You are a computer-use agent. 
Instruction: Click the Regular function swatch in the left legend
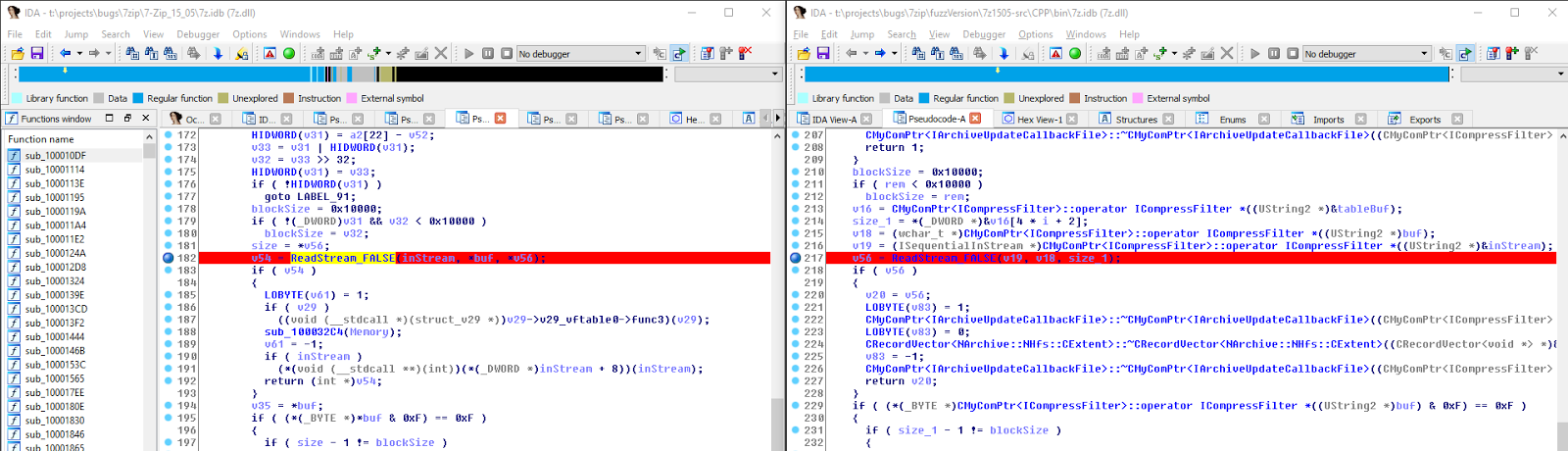tap(138, 98)
